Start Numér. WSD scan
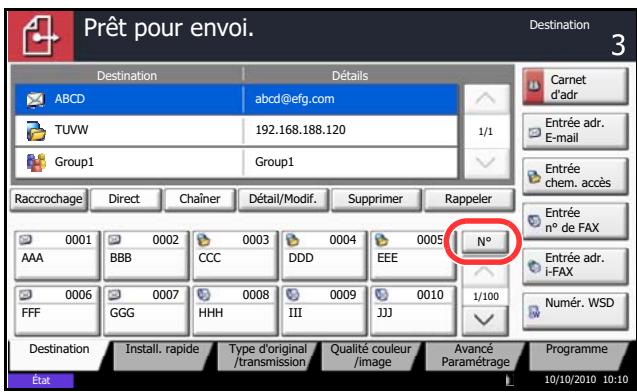Screen dimensions: 637x392 [x=575, y=311]
